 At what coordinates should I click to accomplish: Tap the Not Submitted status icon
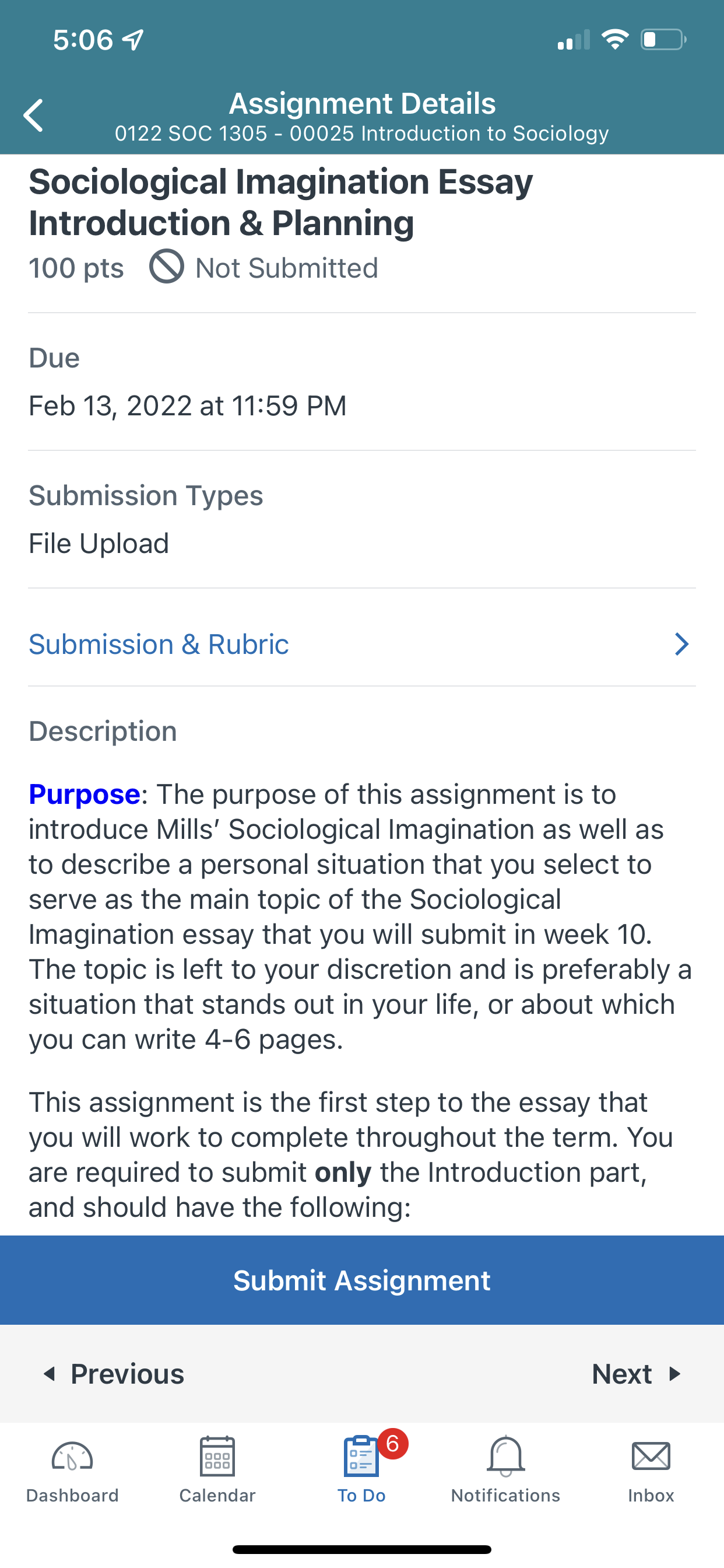point(167,267)
